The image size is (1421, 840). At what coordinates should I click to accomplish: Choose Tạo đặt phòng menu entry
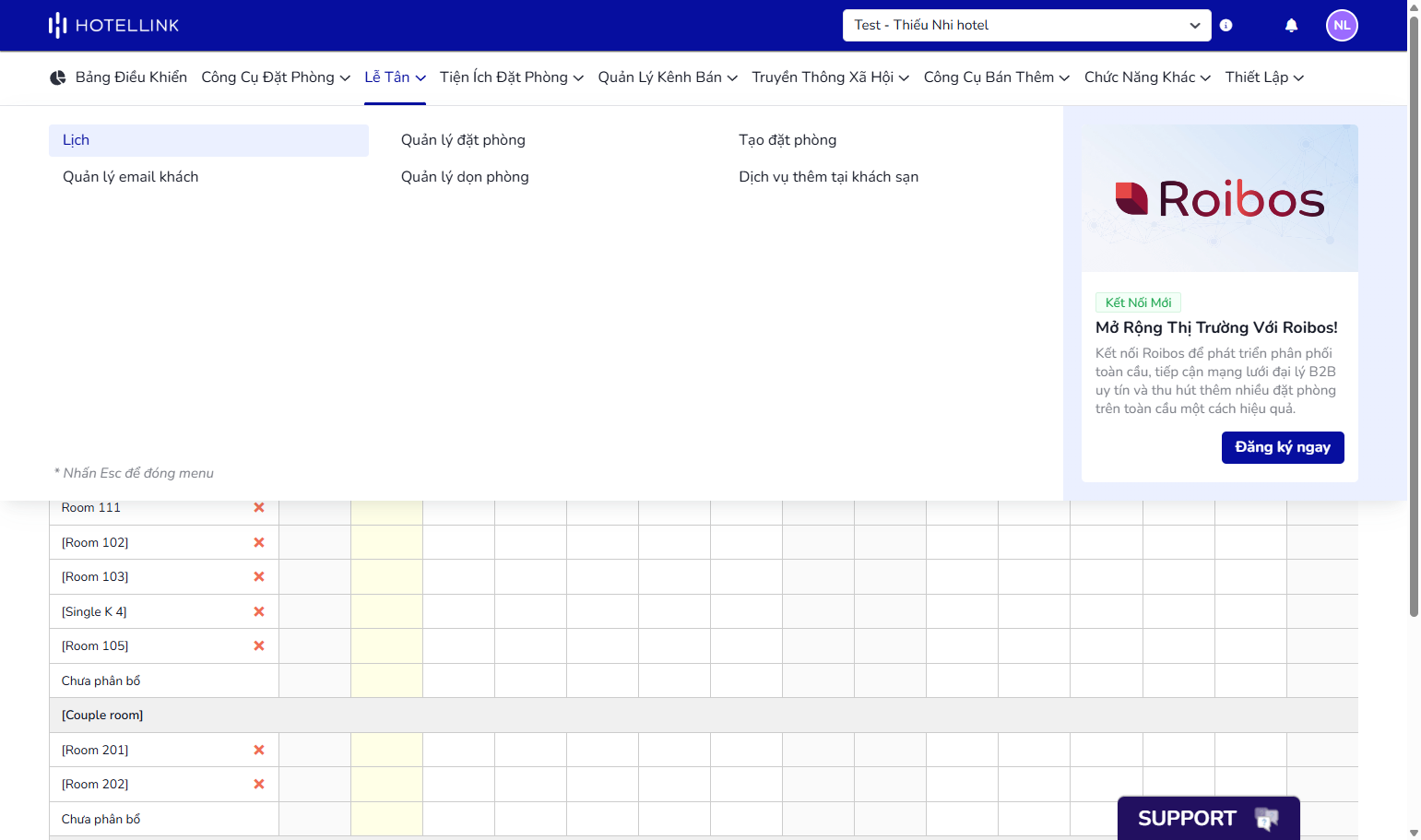pyautogui.click(x=787, y=140)
